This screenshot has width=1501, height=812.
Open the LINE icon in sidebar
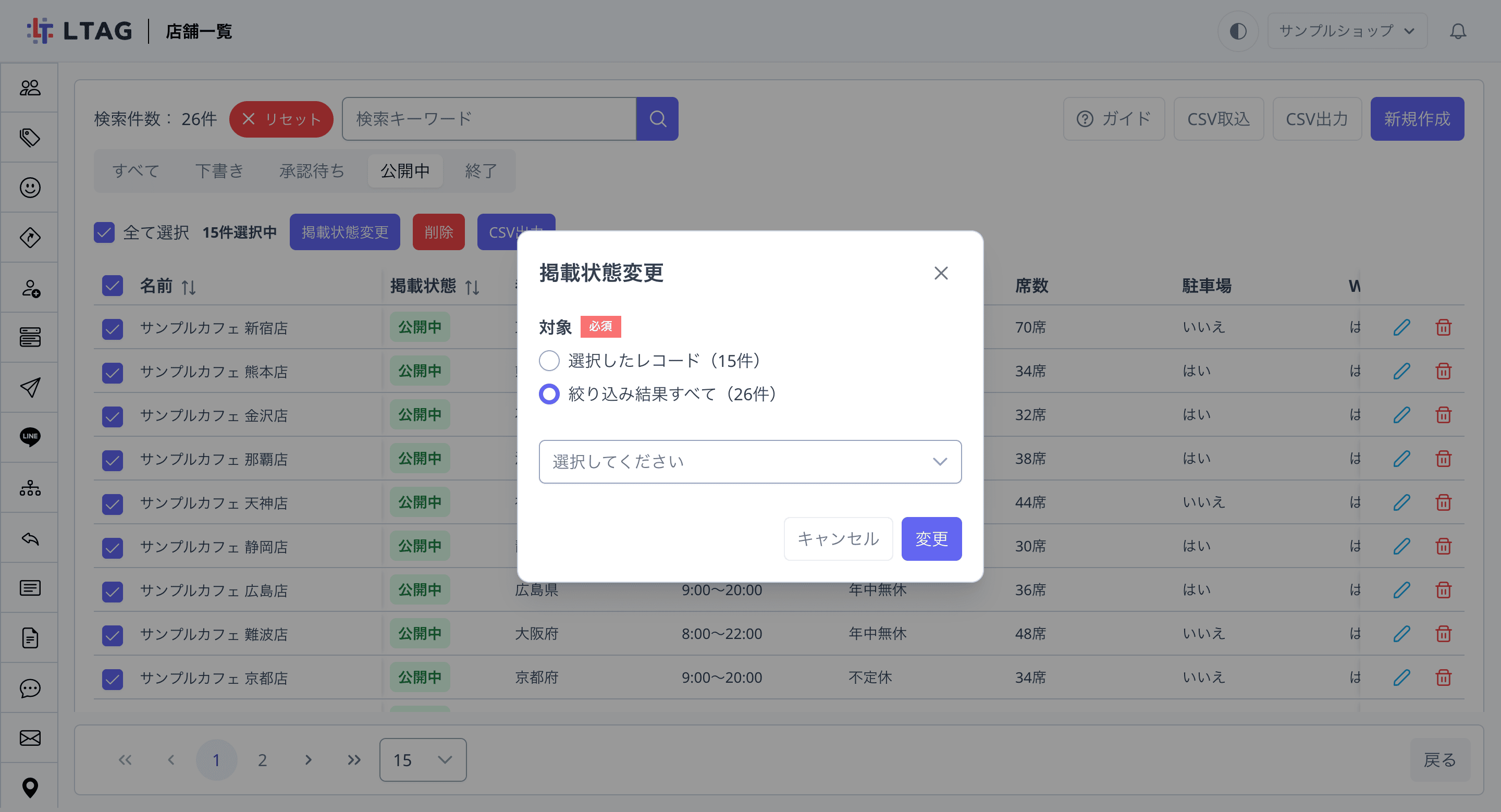30,437
